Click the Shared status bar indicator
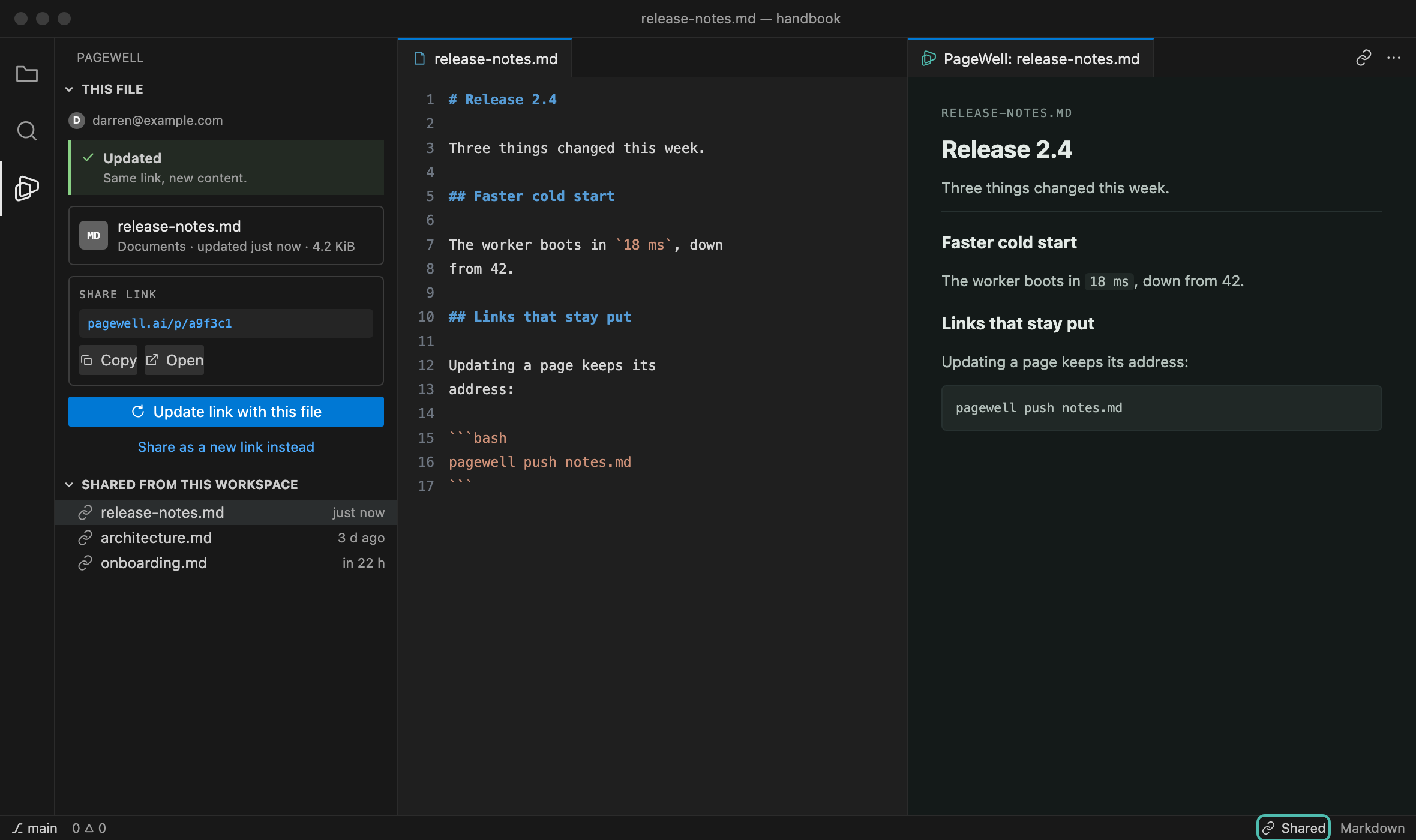1416x840 pixels. (1294, 828)
